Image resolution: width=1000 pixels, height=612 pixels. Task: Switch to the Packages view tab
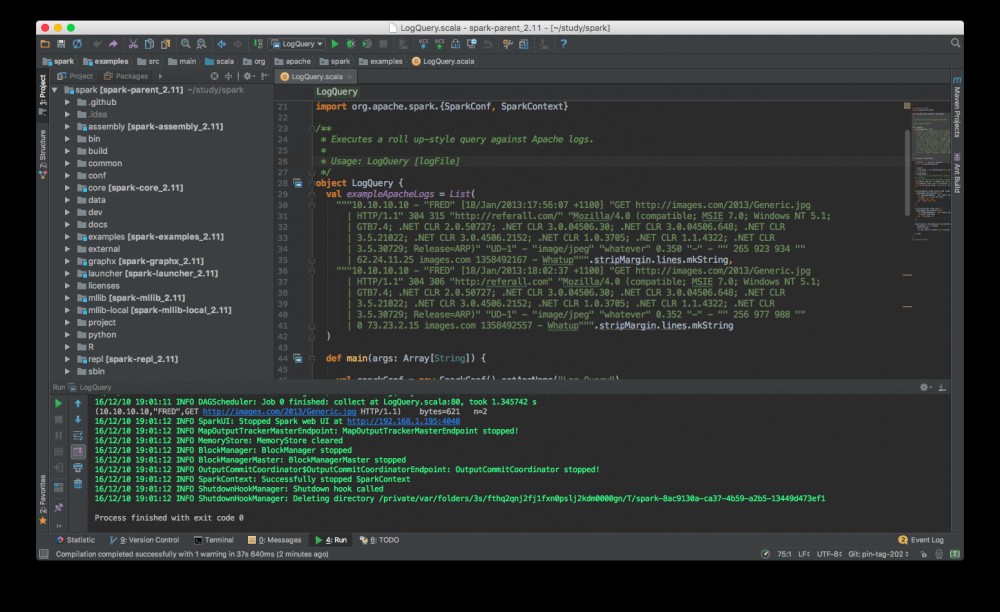pyautogui.click(x=126, y=76)
